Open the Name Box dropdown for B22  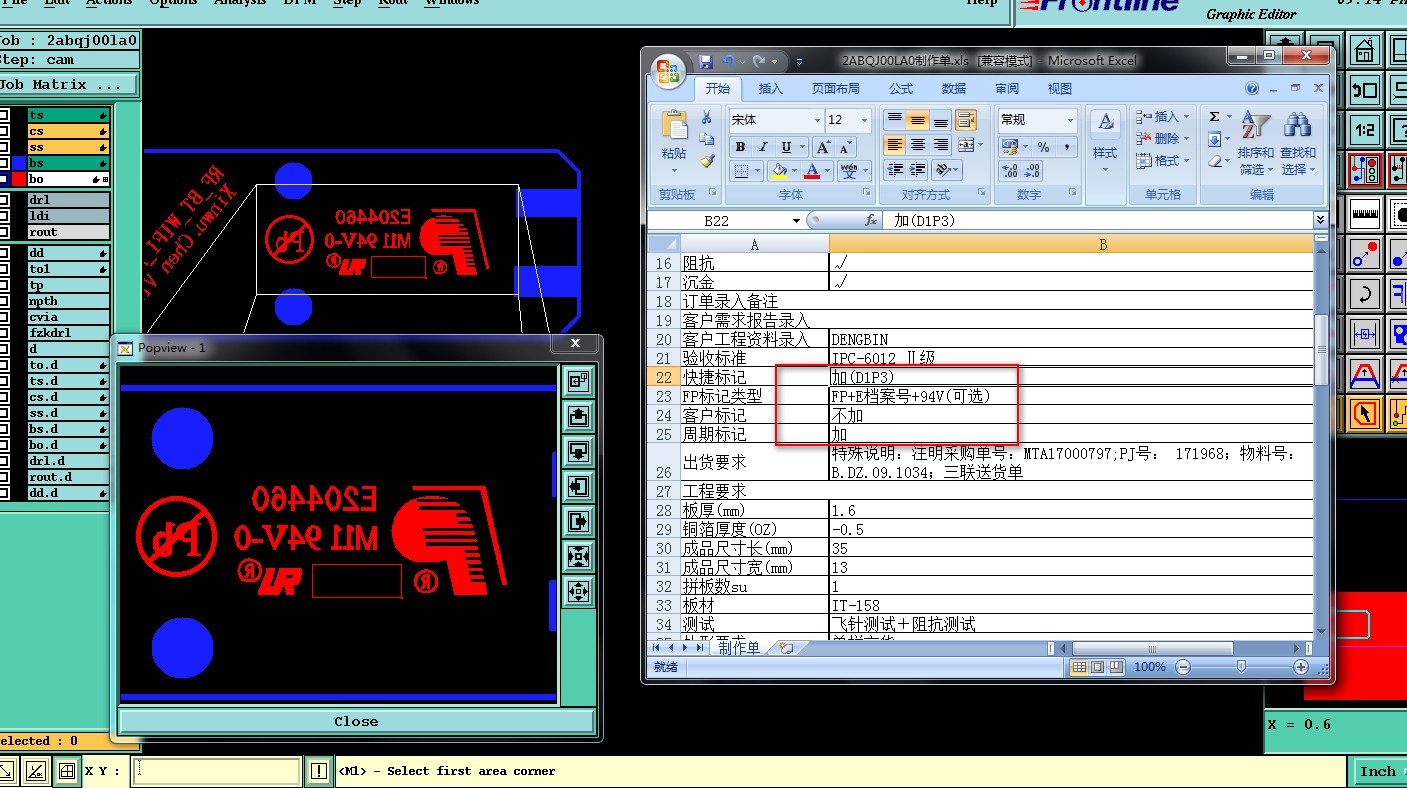(796, 220)
